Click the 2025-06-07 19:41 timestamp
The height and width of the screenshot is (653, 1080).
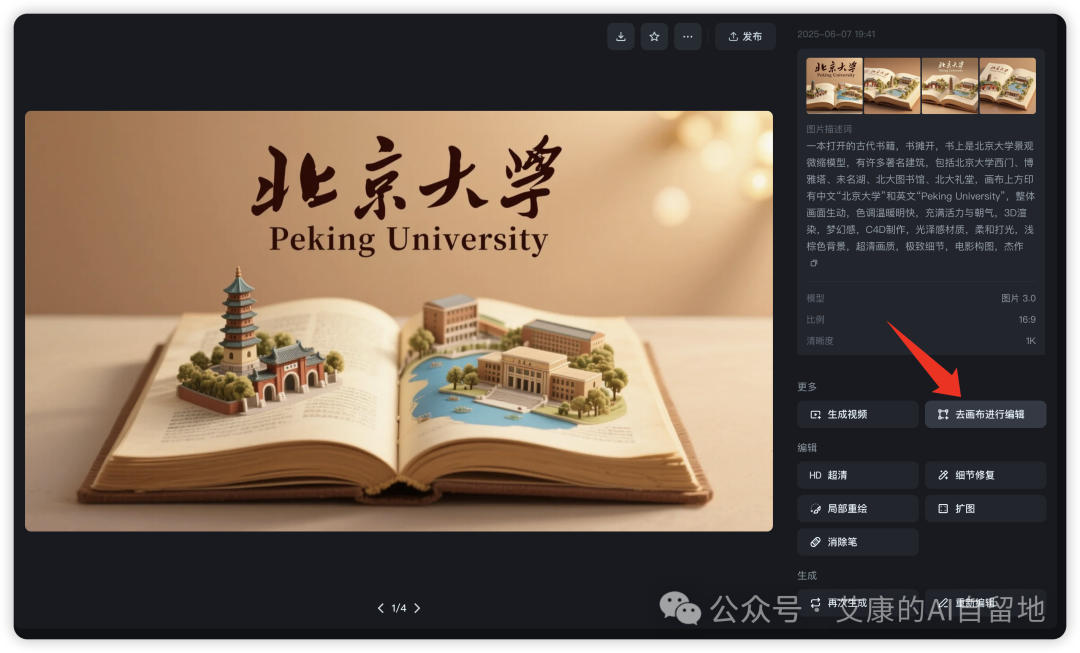(836, 34)
